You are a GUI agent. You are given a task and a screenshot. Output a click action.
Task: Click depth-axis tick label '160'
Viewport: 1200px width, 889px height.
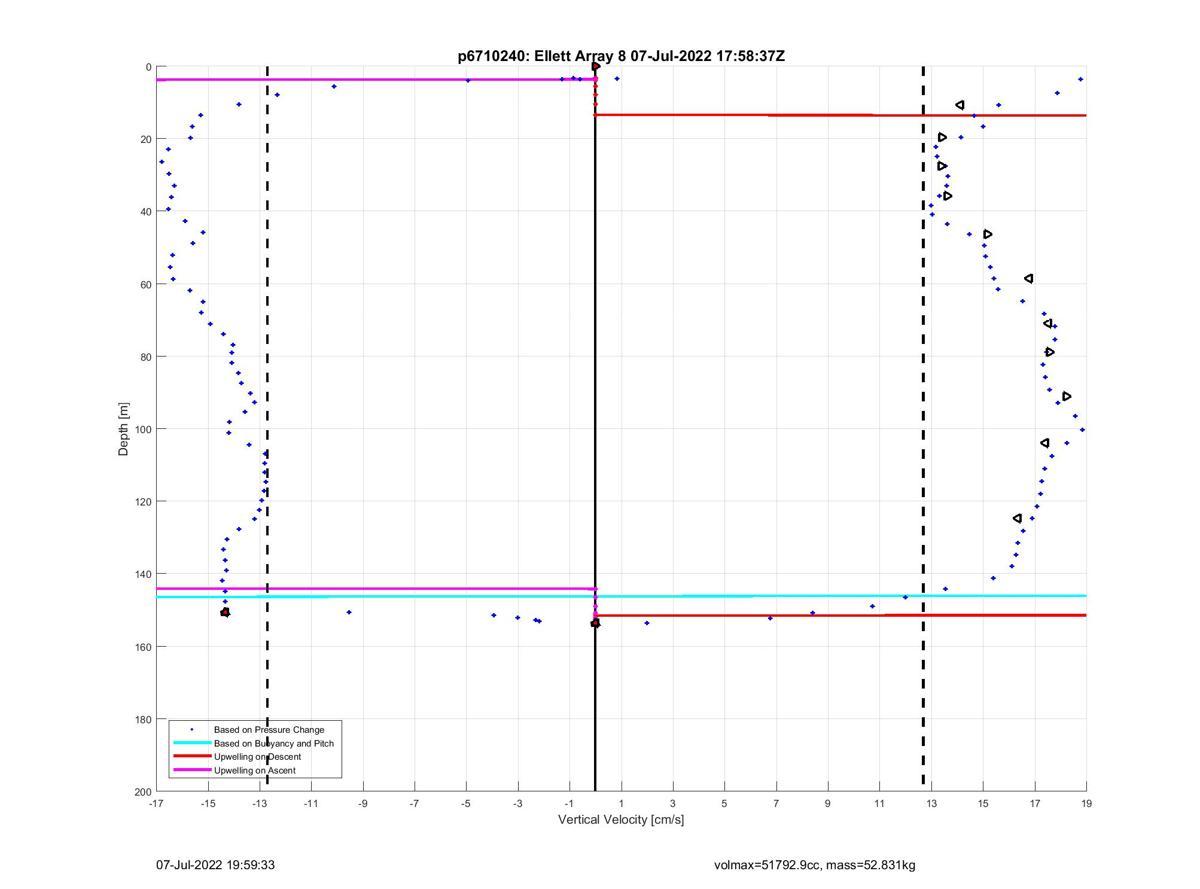(143, 647)
